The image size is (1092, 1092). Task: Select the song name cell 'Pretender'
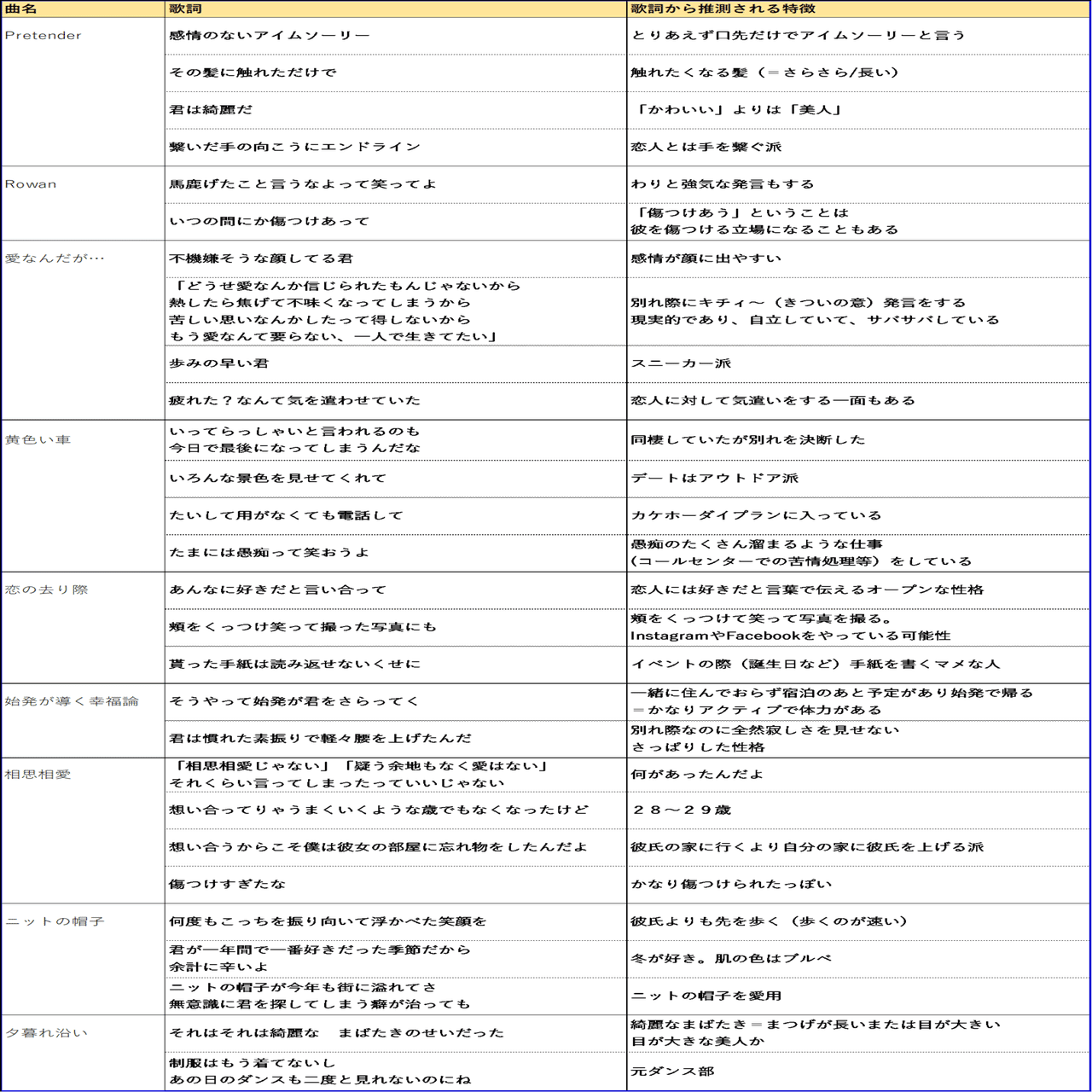pyautogui.click(x=84, y=91)
